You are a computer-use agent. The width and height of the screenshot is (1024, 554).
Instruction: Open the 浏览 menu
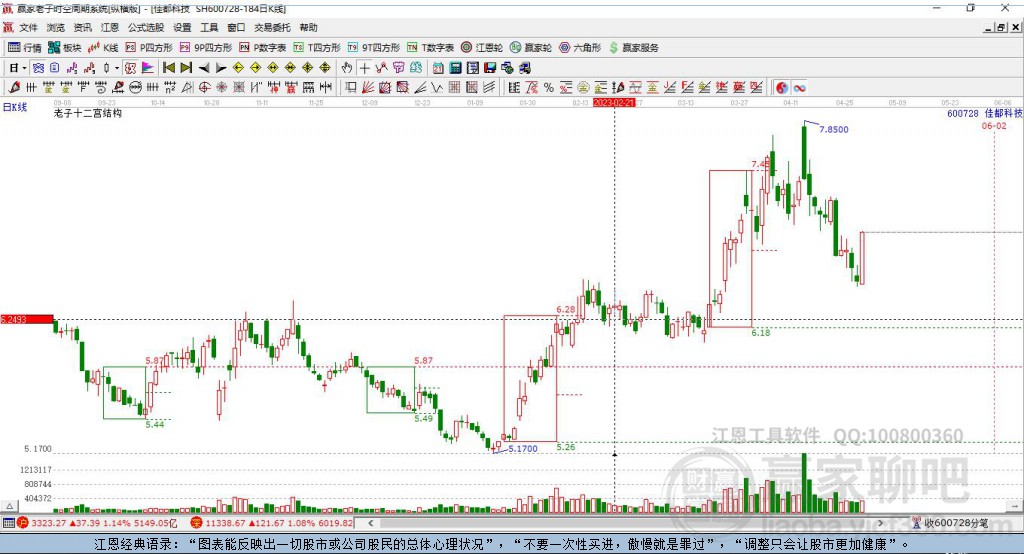pos(56,27)
